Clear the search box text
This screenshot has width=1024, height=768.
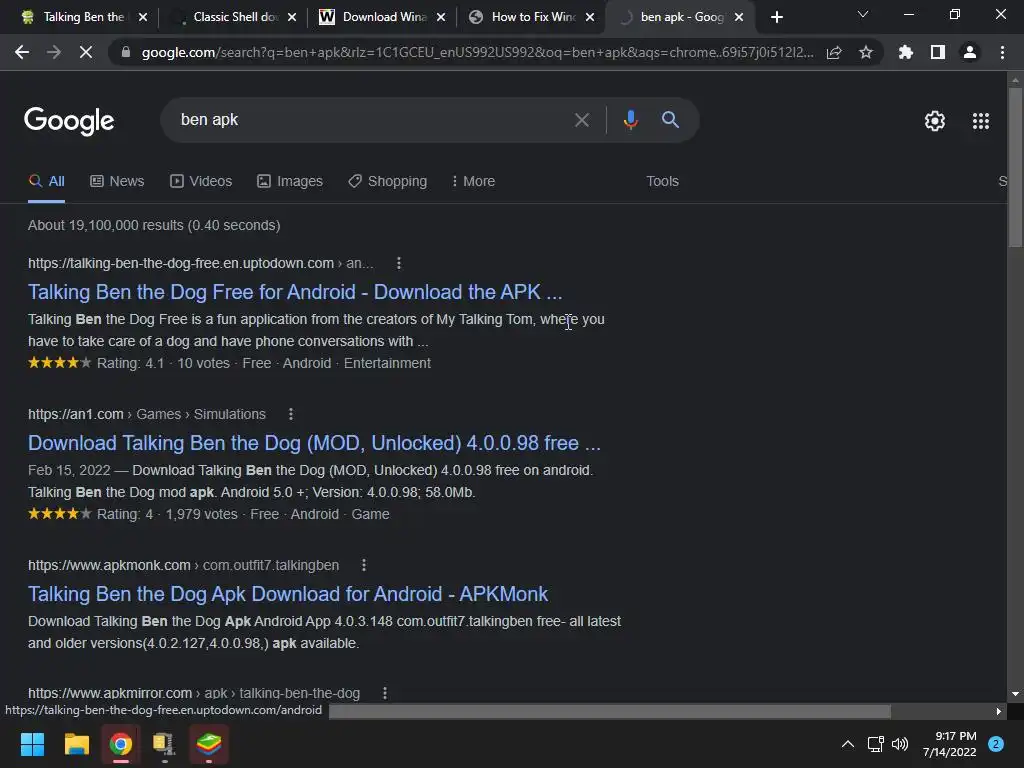[581, 120]
